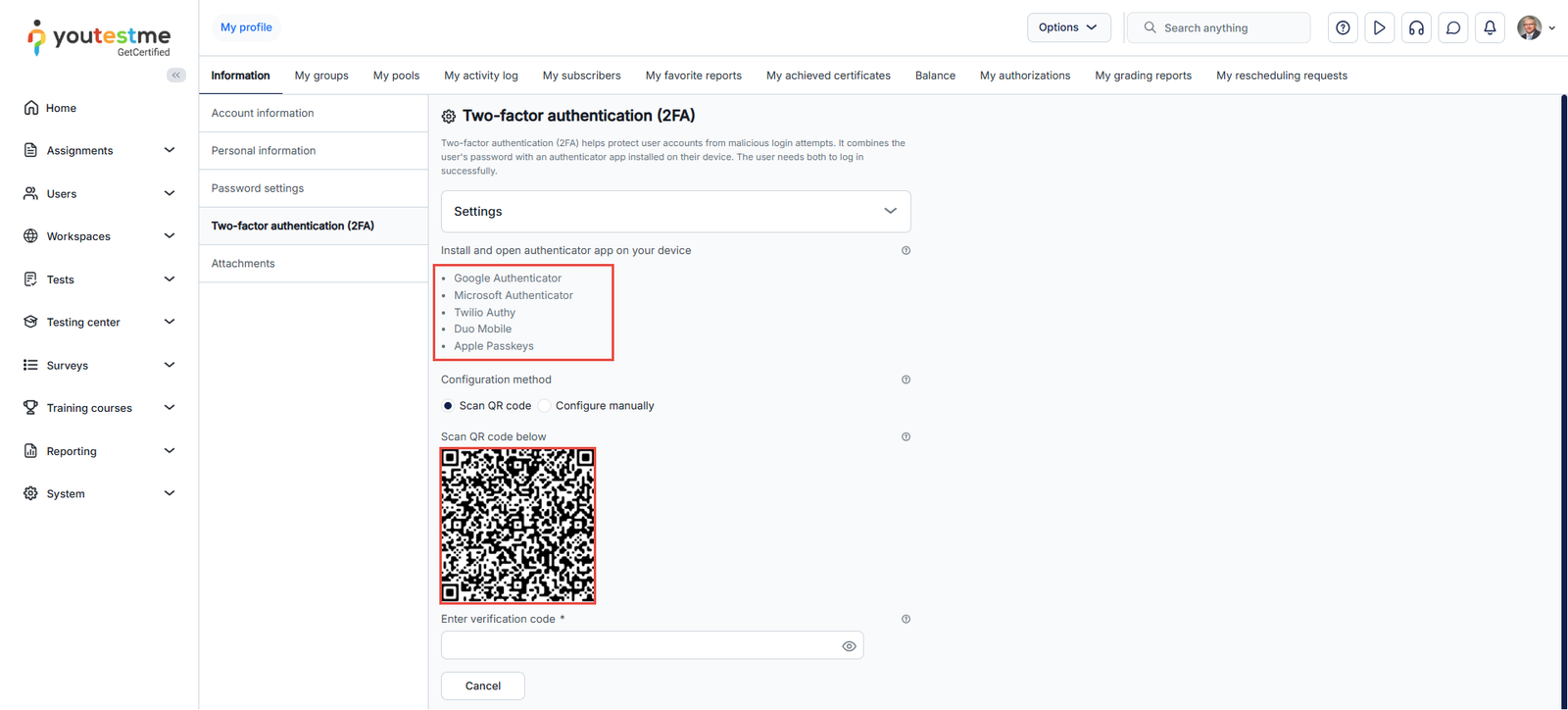Open the chat messages icon

click(x=1453, y=27)
